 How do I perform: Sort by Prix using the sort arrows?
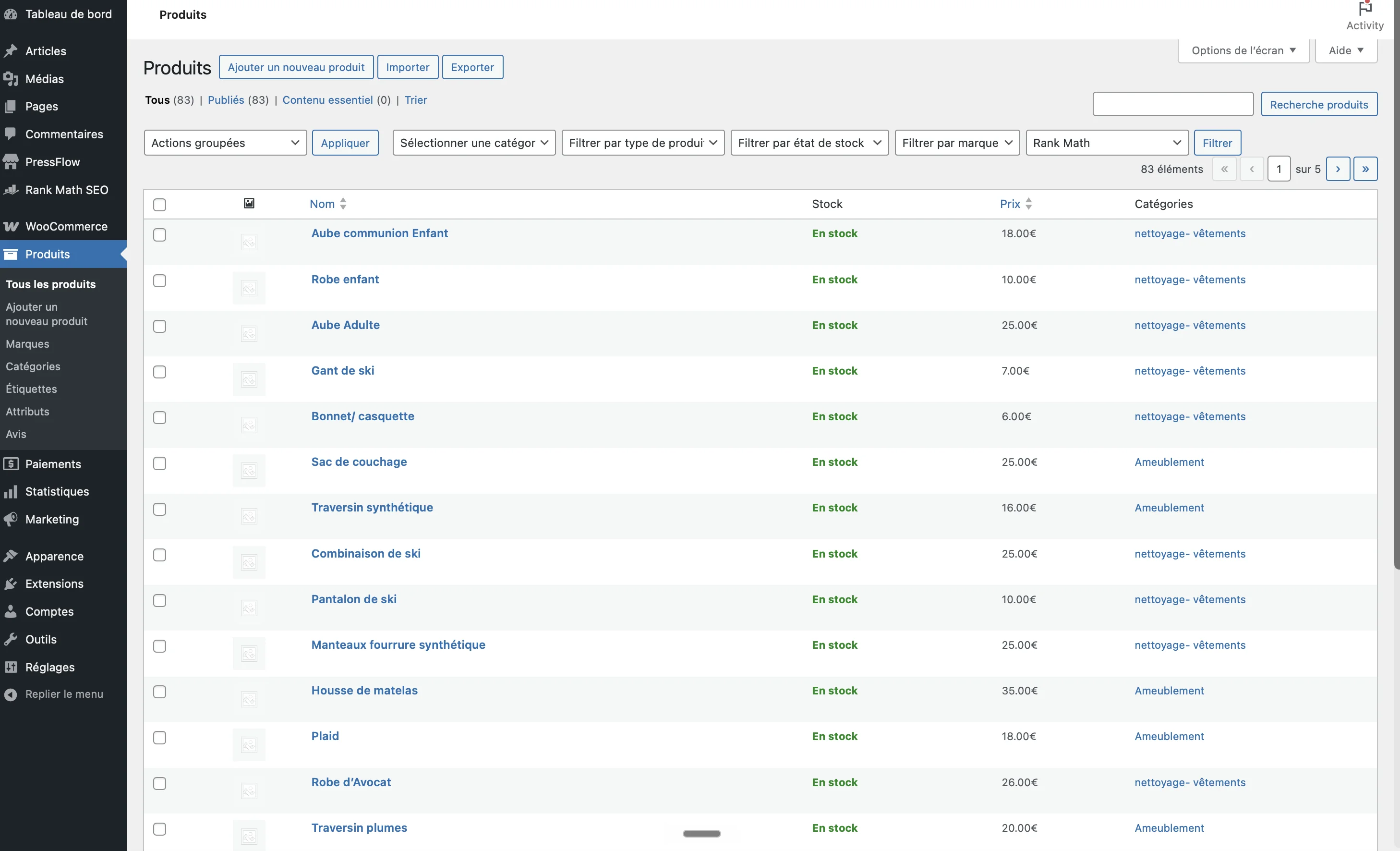click(1028, 204)
